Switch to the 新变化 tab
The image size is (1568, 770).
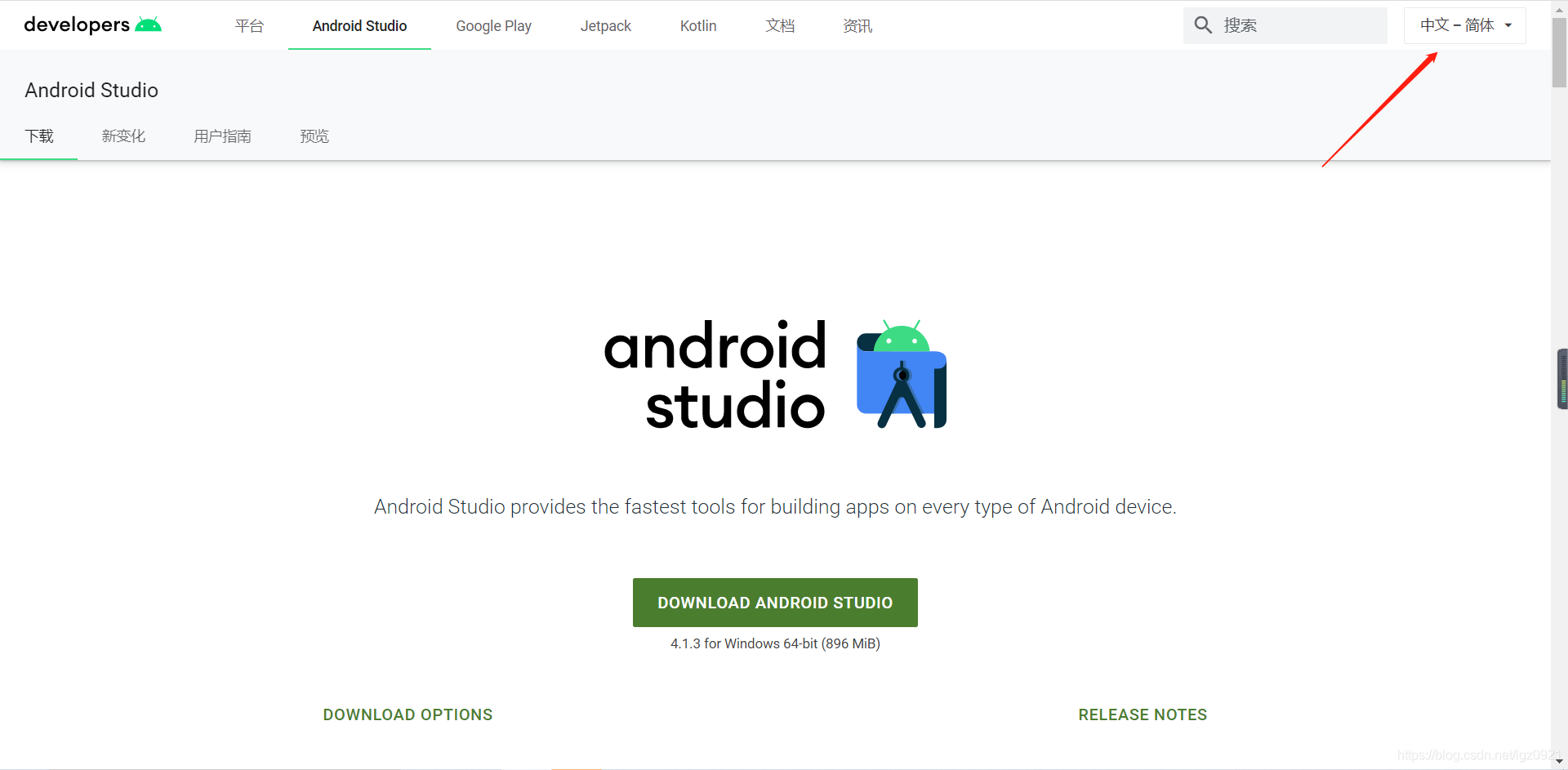(x=123, y=136)
